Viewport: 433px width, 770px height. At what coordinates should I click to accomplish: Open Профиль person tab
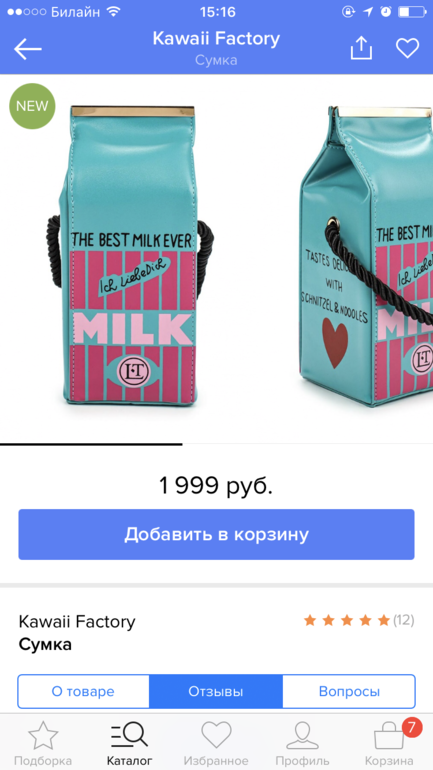click(x=302, y=743)
